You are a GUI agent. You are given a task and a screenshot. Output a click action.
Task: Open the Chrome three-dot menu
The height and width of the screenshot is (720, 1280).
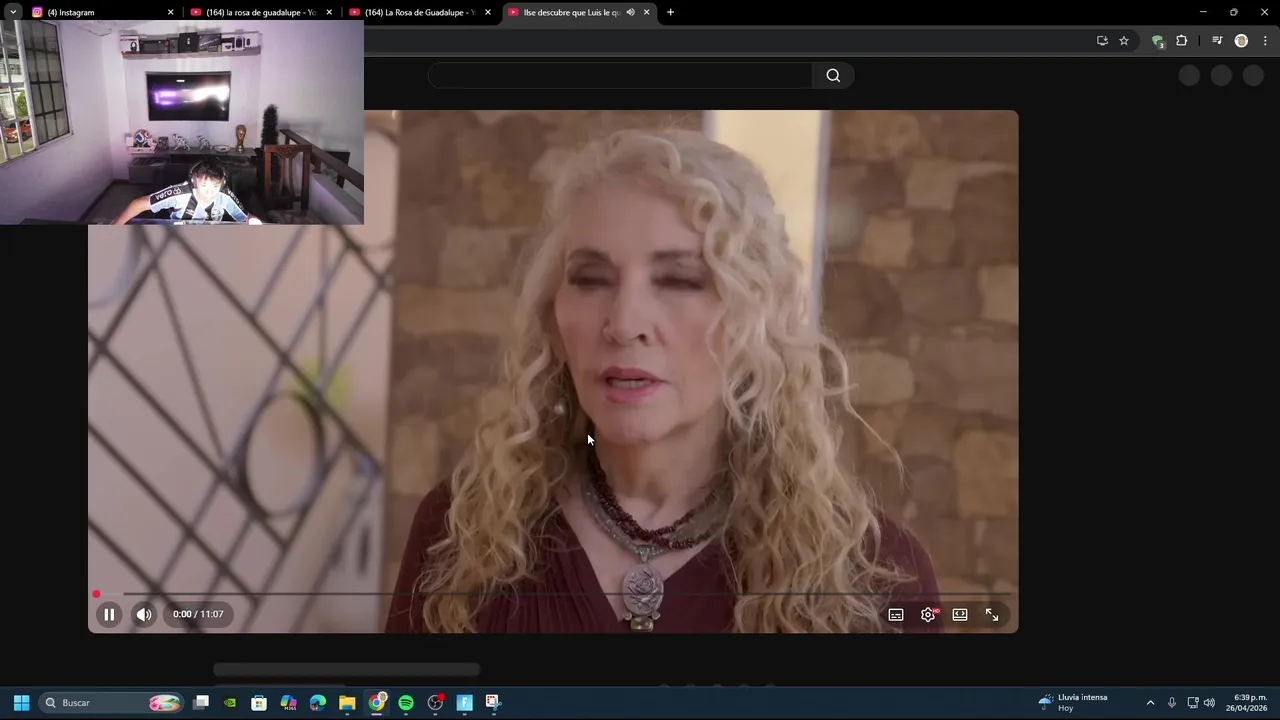[x=1265, y=41]
